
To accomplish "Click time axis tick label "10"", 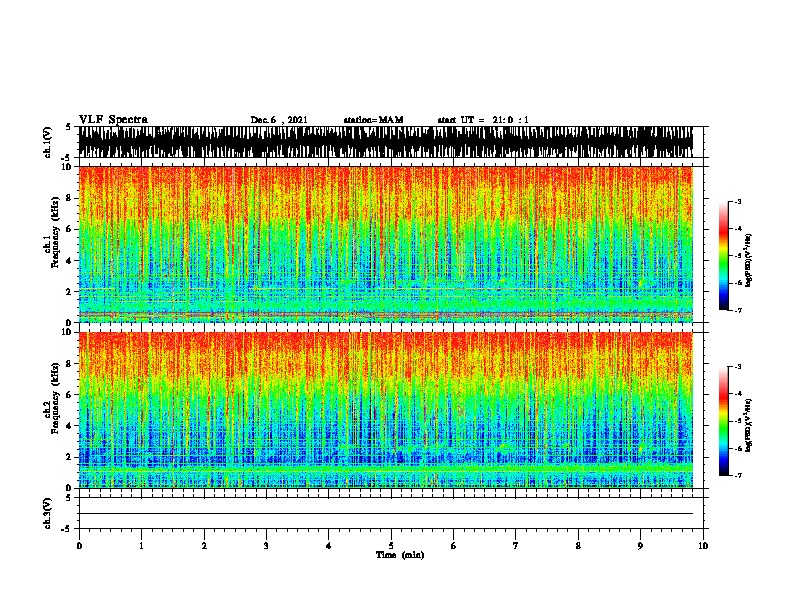I will [x=703, y=546].
